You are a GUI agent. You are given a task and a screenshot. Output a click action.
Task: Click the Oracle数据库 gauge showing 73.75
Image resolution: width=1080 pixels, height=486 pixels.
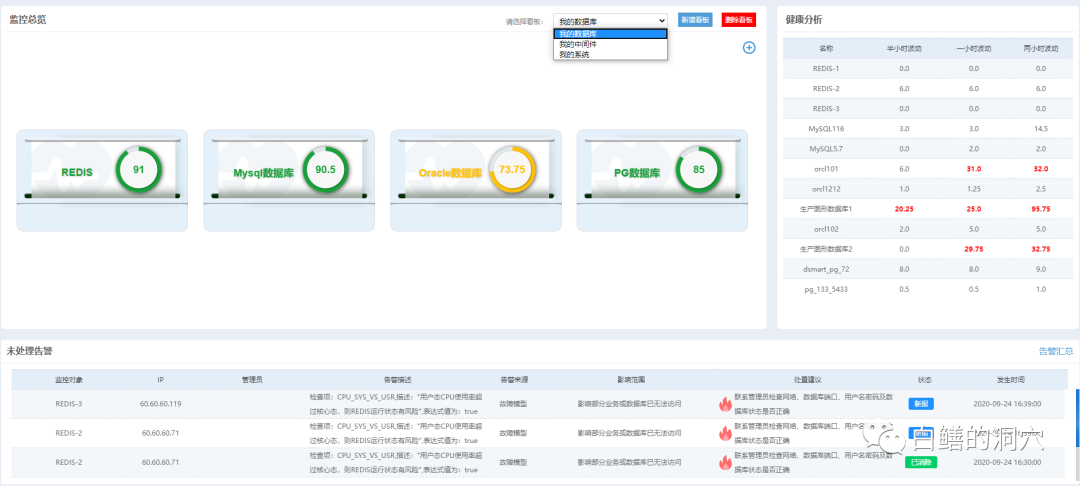512,170
